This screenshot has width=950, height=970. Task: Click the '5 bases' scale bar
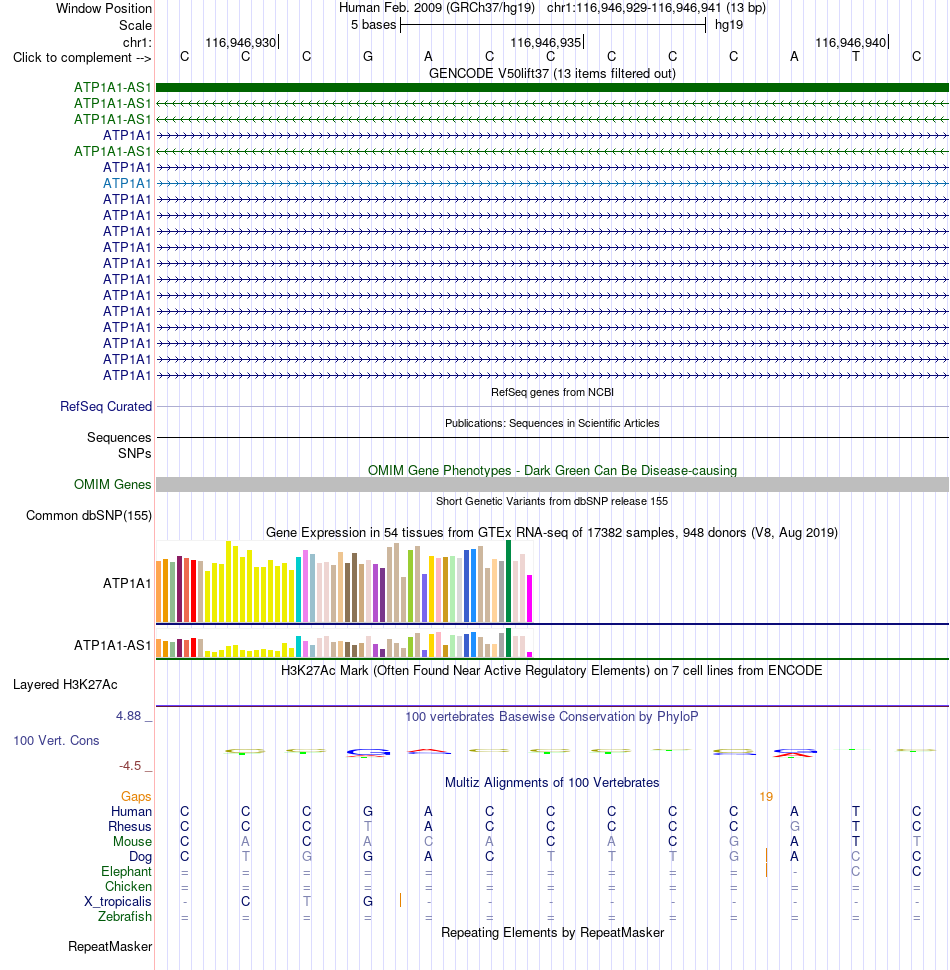click(x=553, y=25)
